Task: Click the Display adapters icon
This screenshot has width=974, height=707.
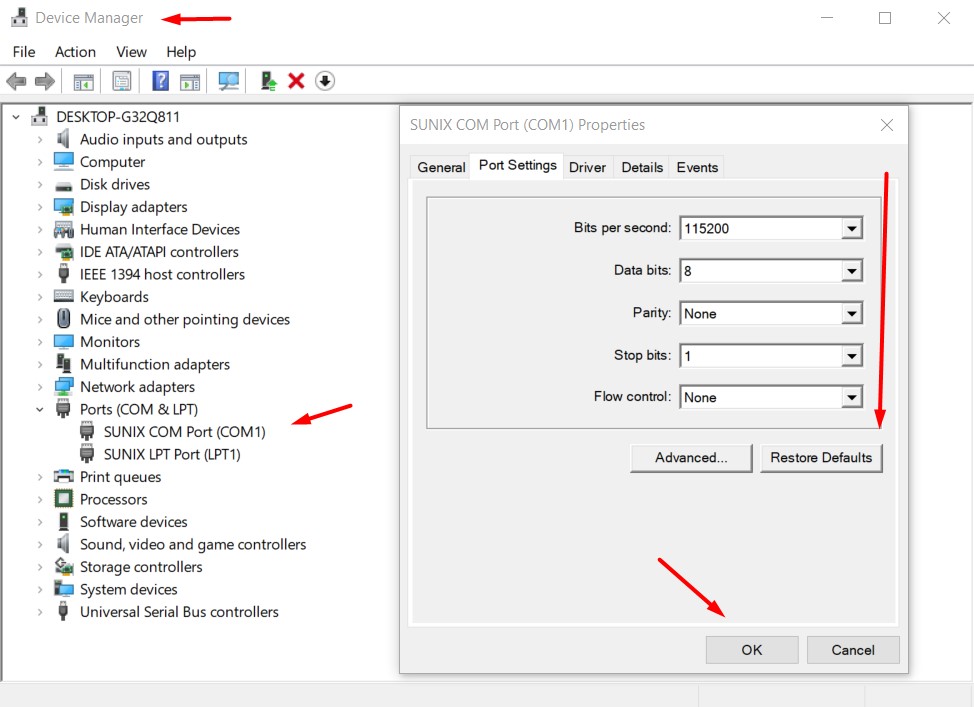Action: (x=63, y=206)
